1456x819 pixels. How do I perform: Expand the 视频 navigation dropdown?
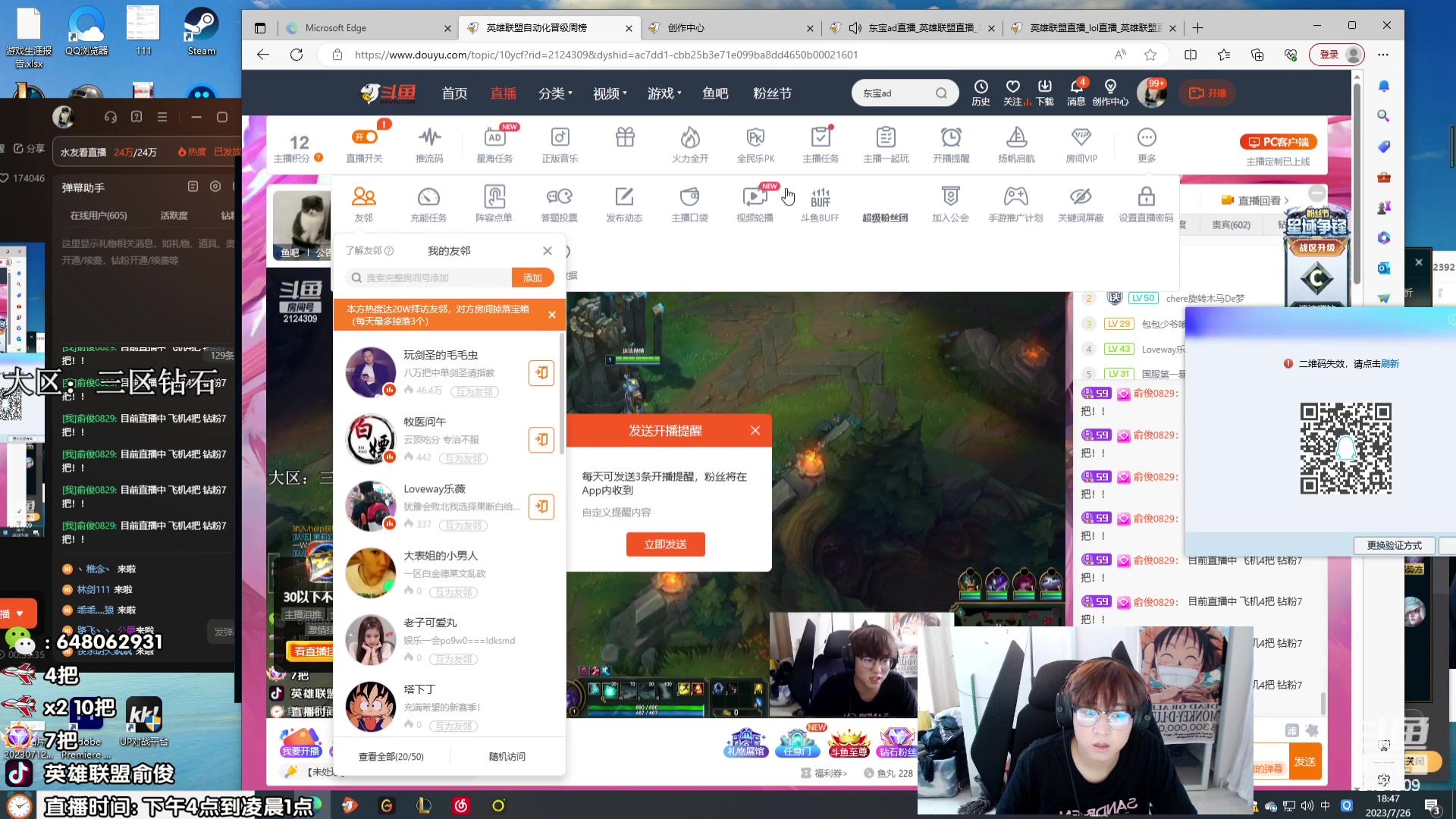[x=610, y=93]
